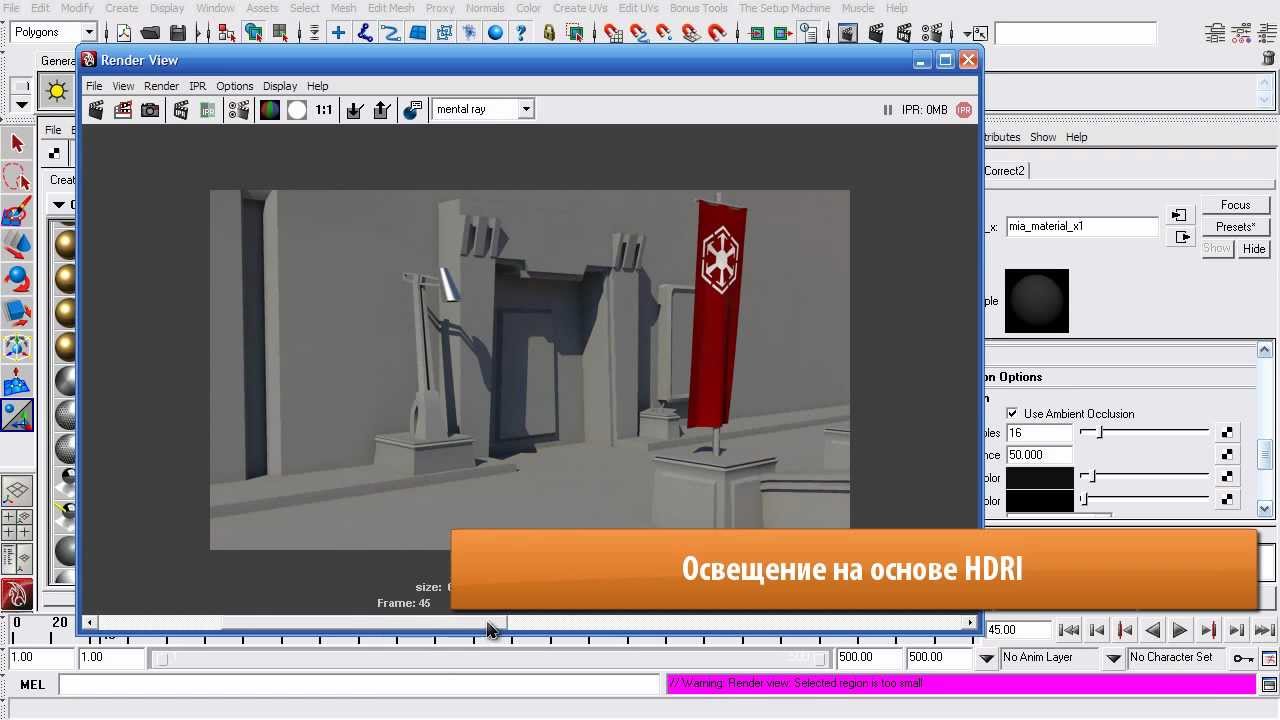Viewport: 1280px width, 720px height.
Task: Click the play backwards button
Action: [x=1152, y=630]
